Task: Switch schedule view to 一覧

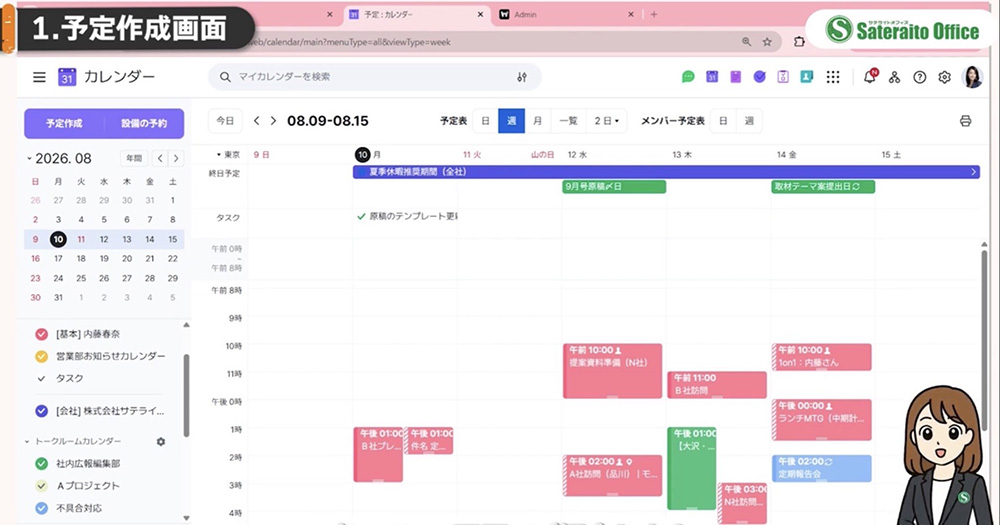Action: (568, 121)
